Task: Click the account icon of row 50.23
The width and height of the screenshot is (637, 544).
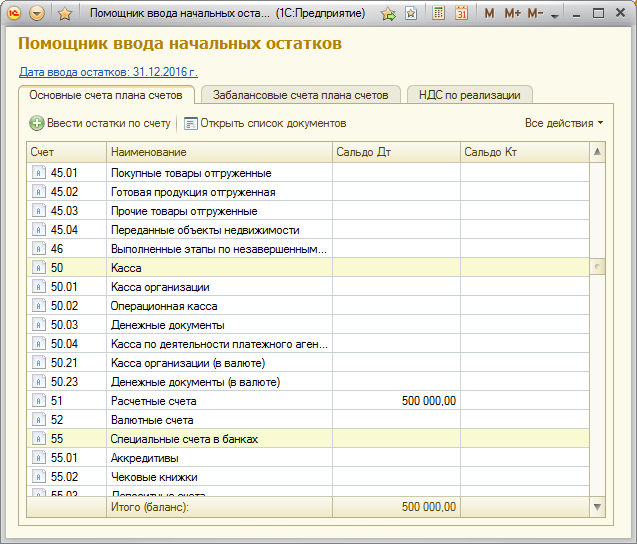Action: [39, 381]
